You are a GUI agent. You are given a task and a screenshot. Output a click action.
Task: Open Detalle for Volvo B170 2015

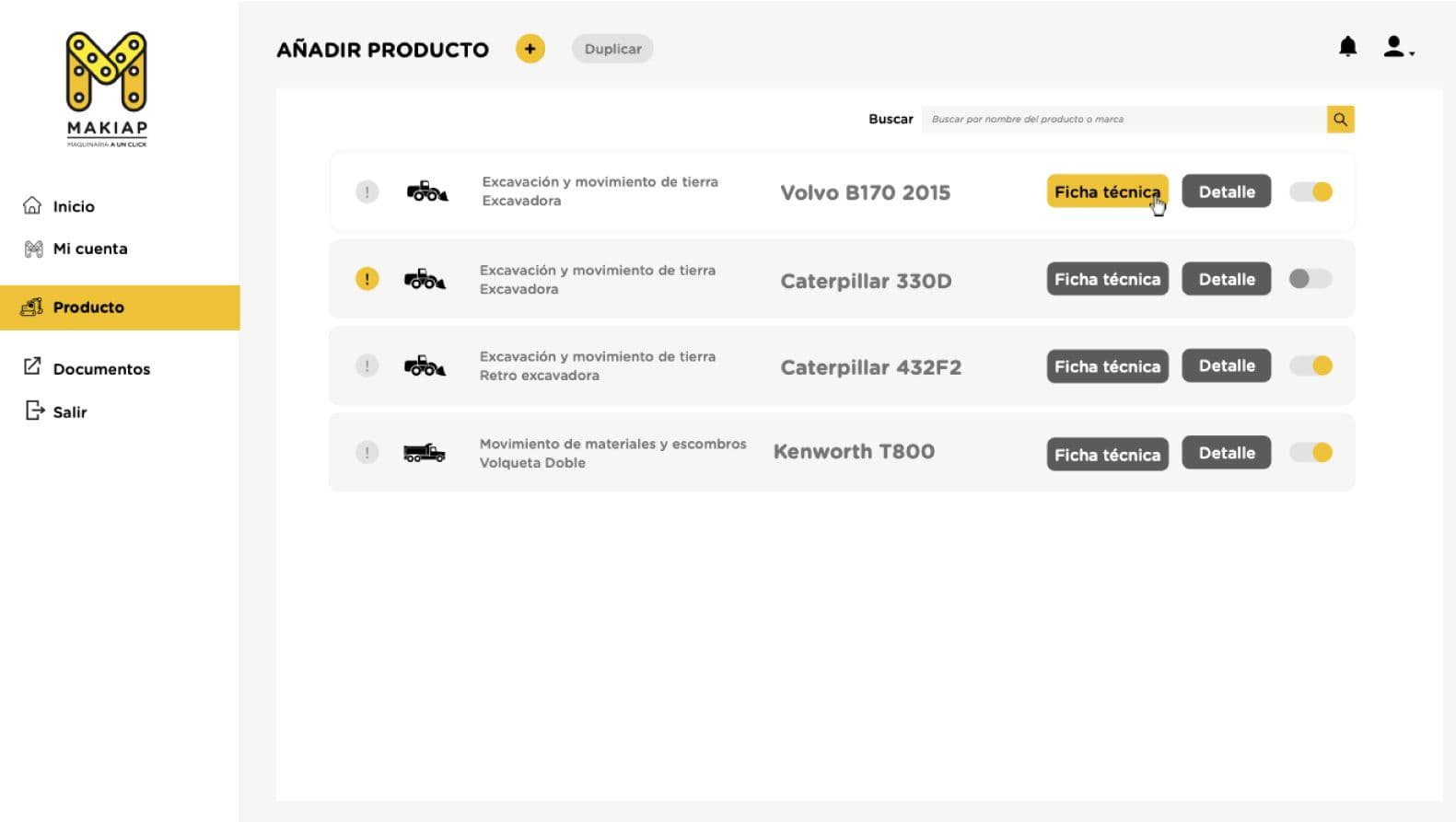[x=1227, y=191]
